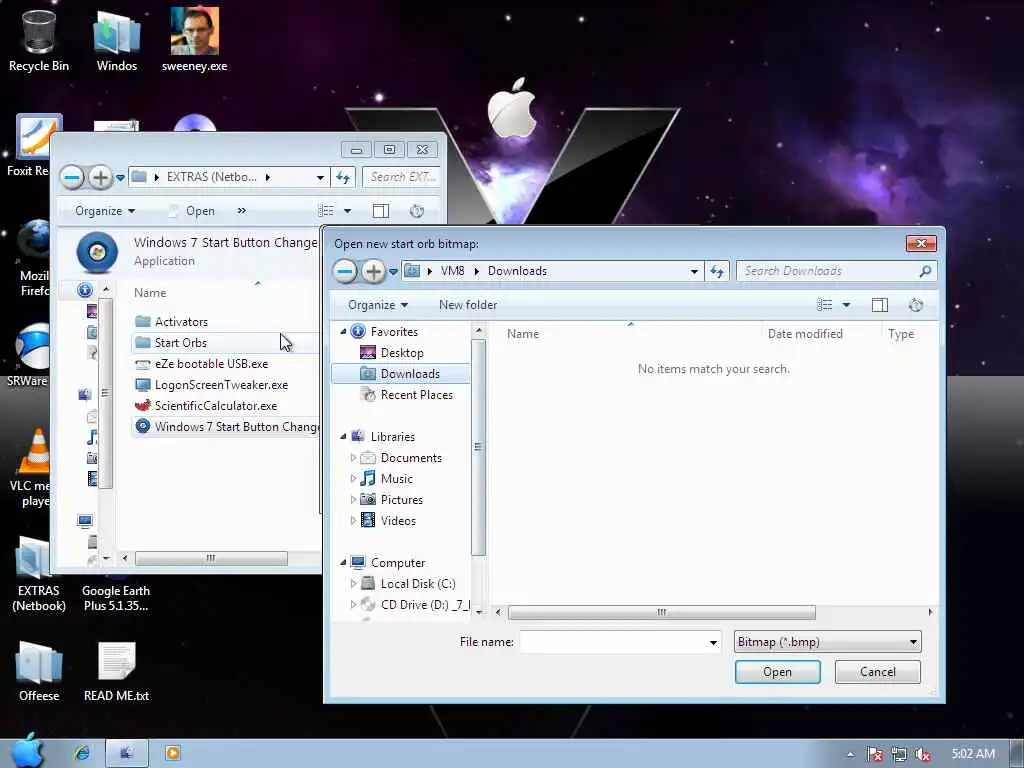Select eZe bootable USB.exe
Viewport: 1024px width, 768px height.
[211, 364]
